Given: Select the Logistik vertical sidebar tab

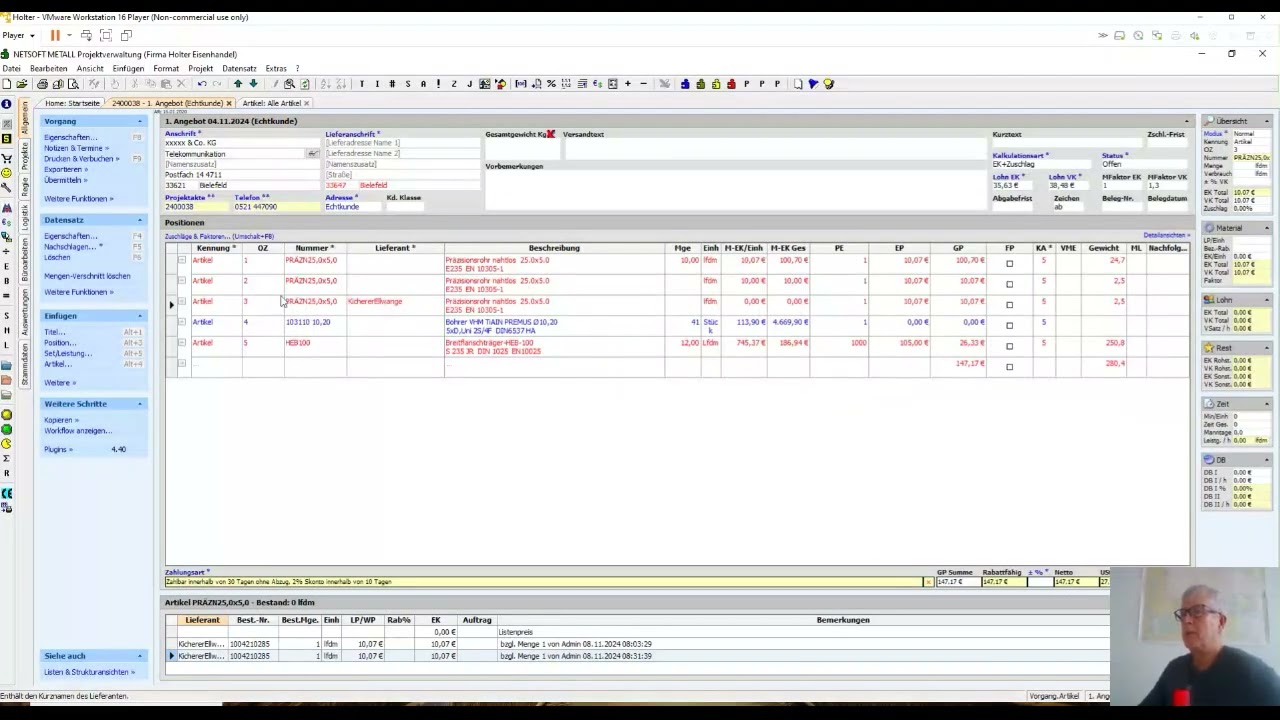Looking at the screenshot, I should coord(25,218).
